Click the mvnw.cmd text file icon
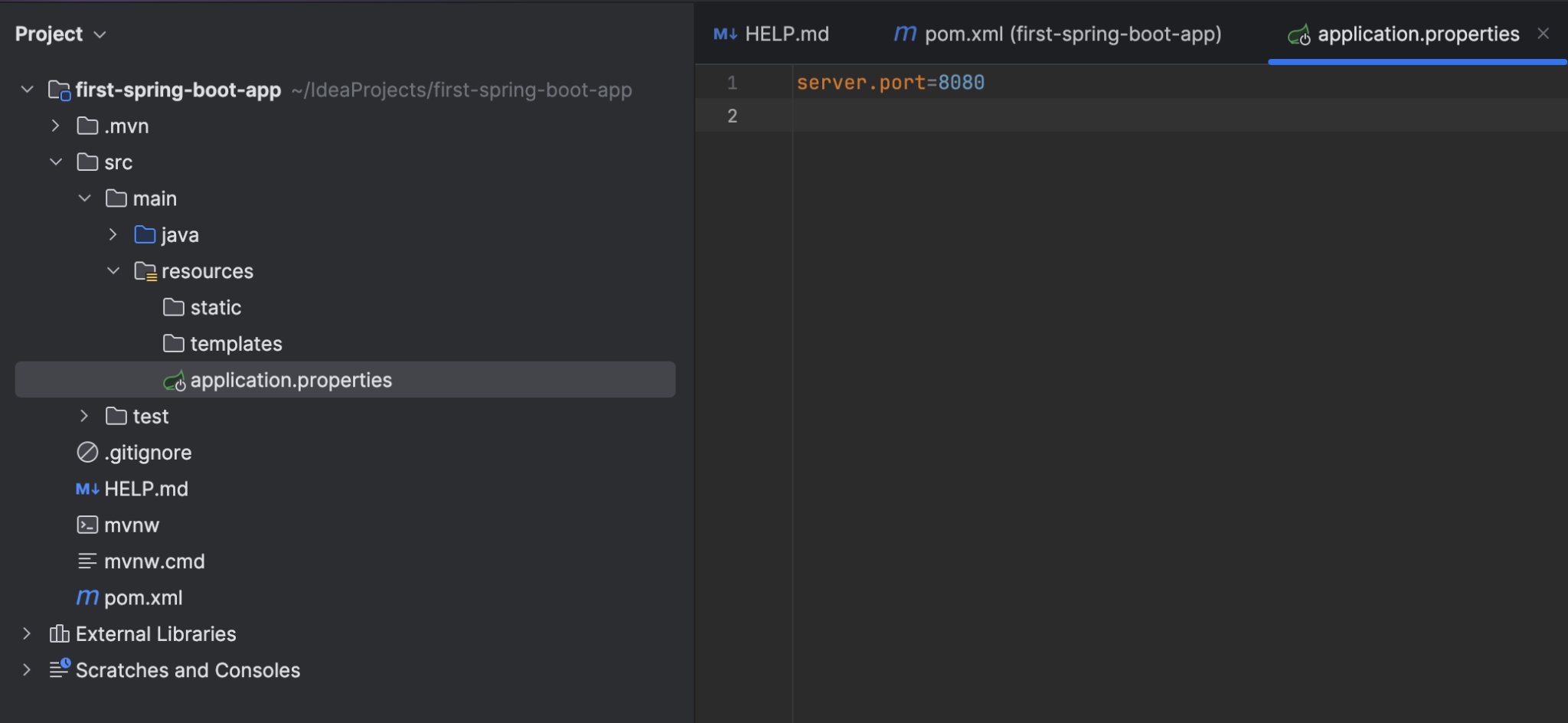Screen dimensions: 1568x723 point(87,561)
